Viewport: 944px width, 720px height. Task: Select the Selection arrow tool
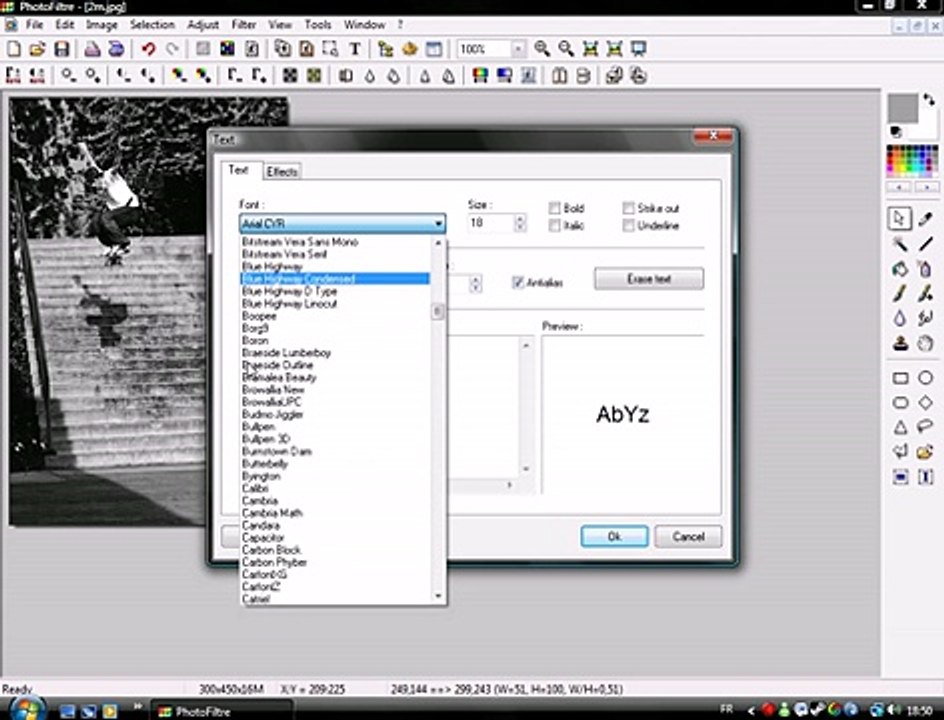click(x=900, y=219)
